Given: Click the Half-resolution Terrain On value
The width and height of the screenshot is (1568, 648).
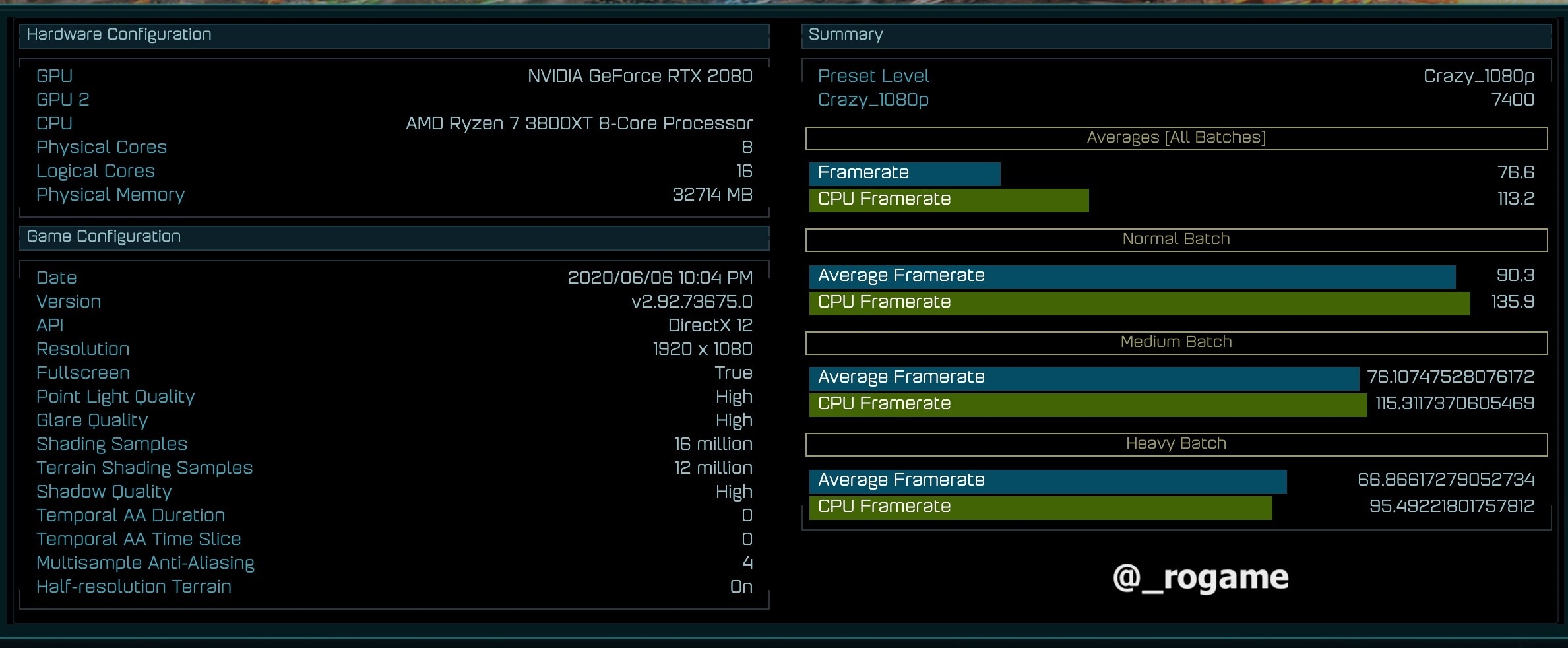Looking at the screenshot, I should point(741,587).
